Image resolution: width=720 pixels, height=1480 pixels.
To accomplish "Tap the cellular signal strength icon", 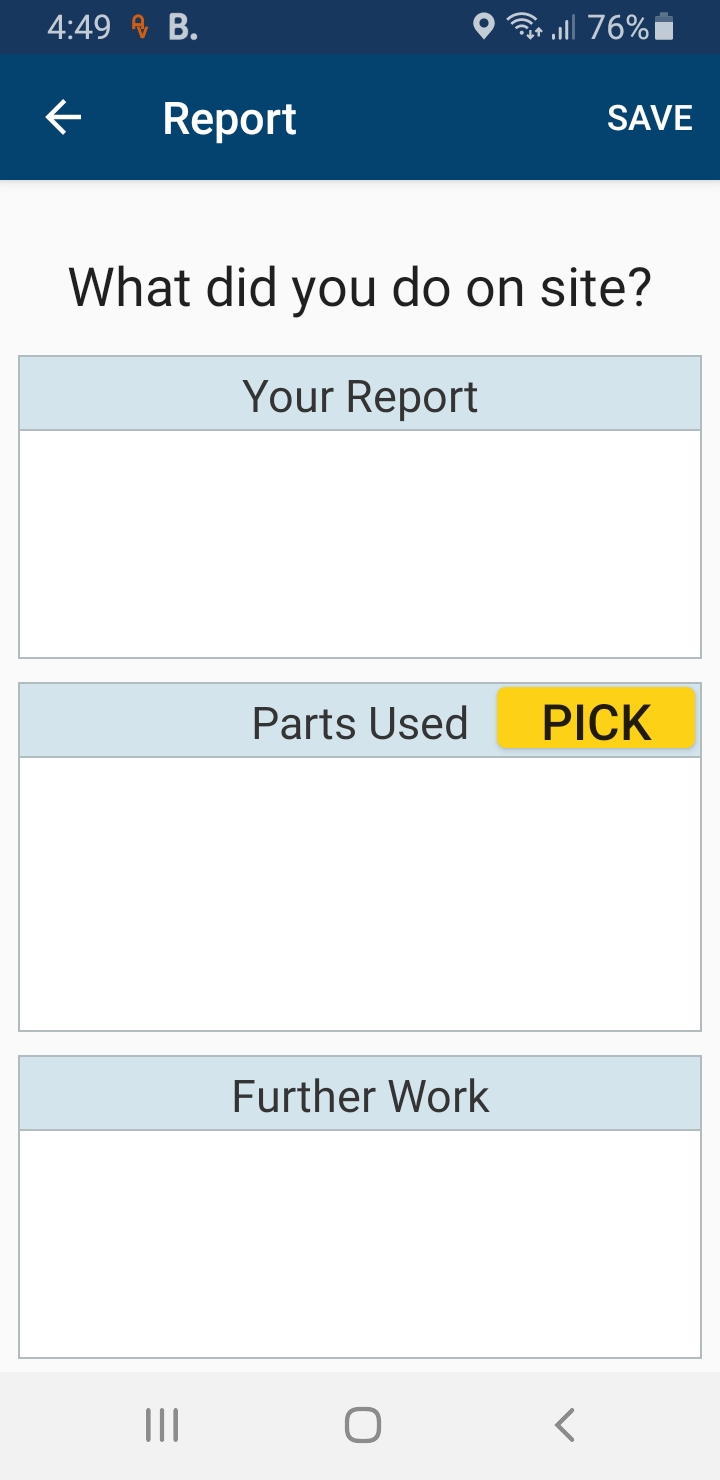I will click(563, 27).
